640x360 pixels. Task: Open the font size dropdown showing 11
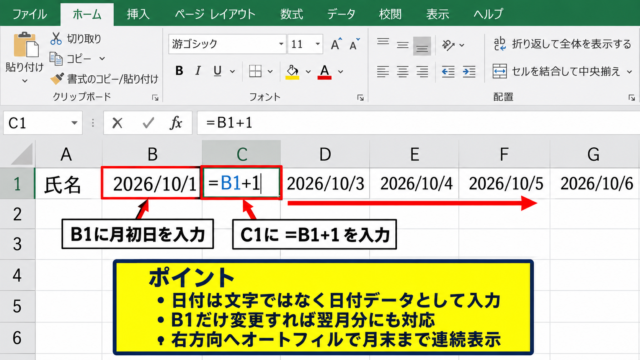click(x=318, y=44)
